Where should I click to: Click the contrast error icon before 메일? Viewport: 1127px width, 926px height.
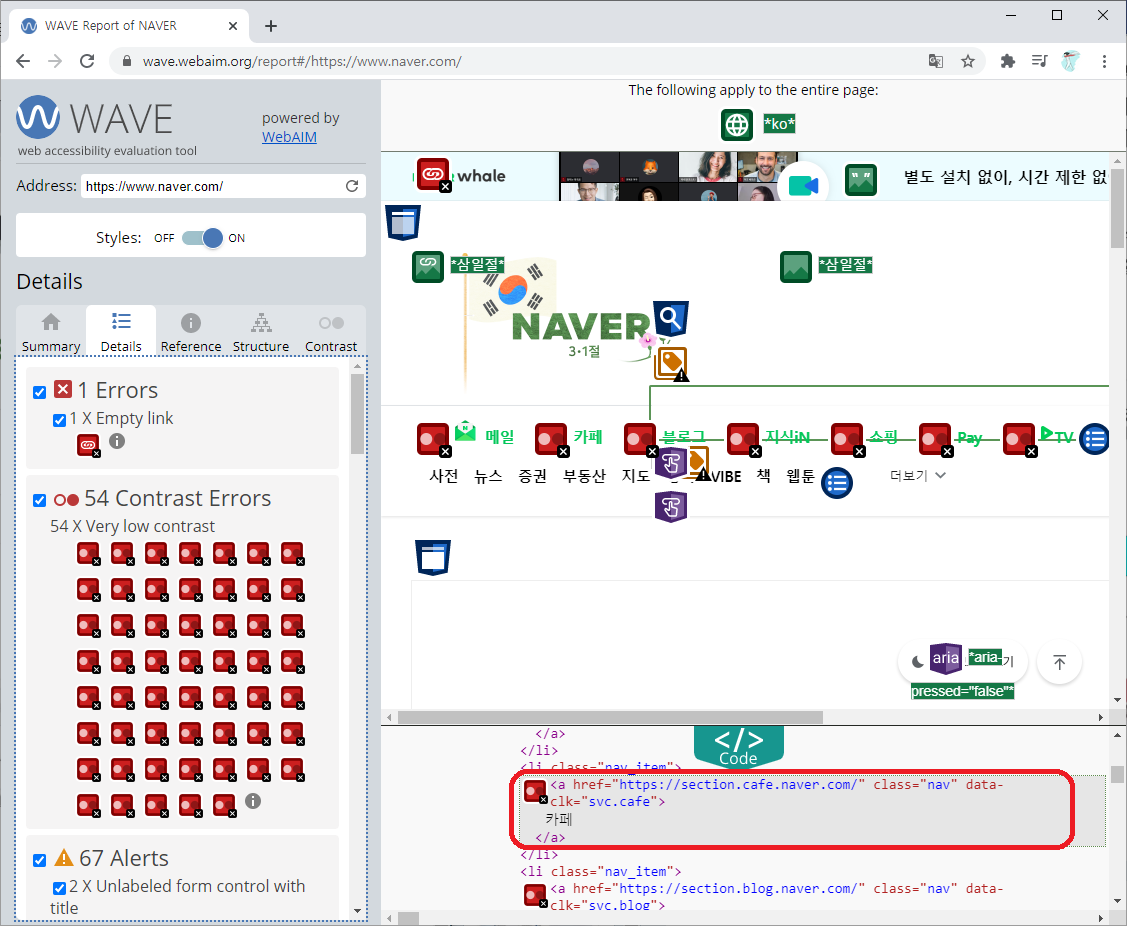click(x=433, y=439)
